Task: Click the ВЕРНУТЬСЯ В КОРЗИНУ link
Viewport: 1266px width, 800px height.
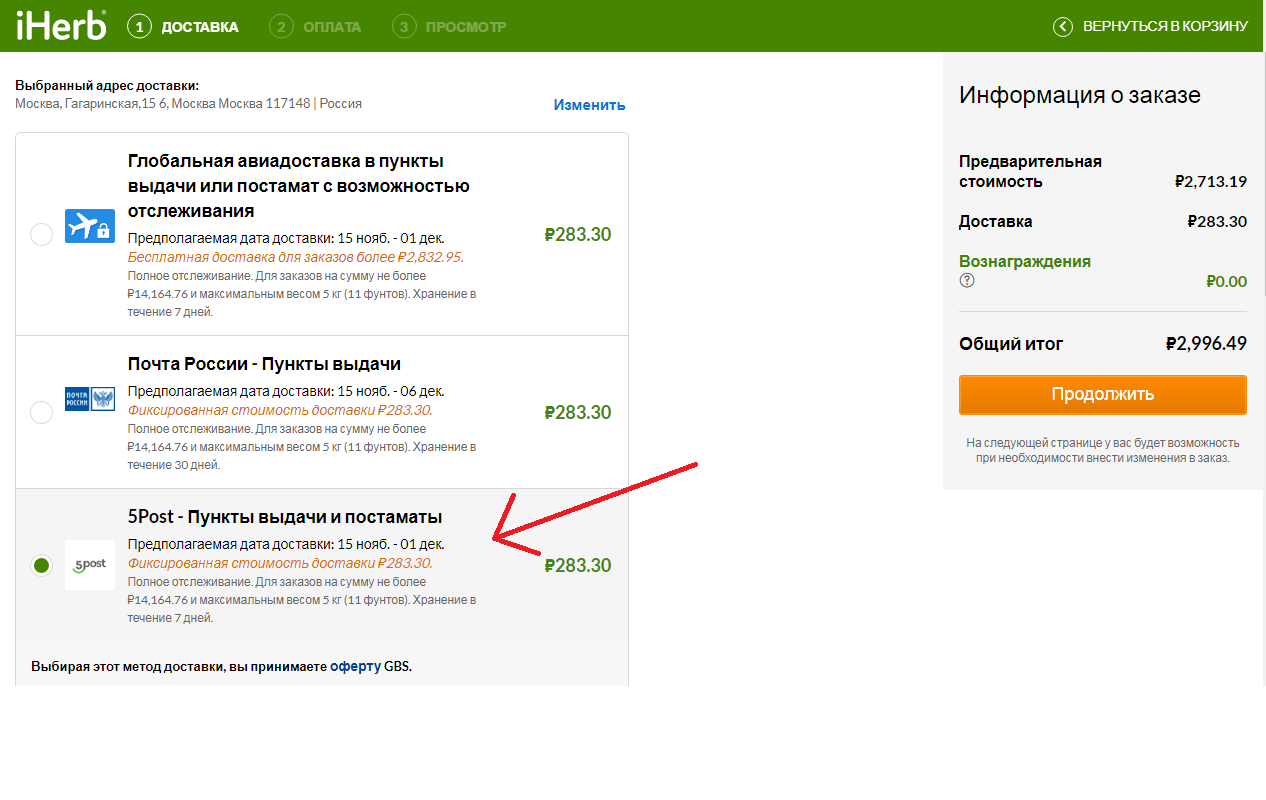Action: coord(1165,26)
